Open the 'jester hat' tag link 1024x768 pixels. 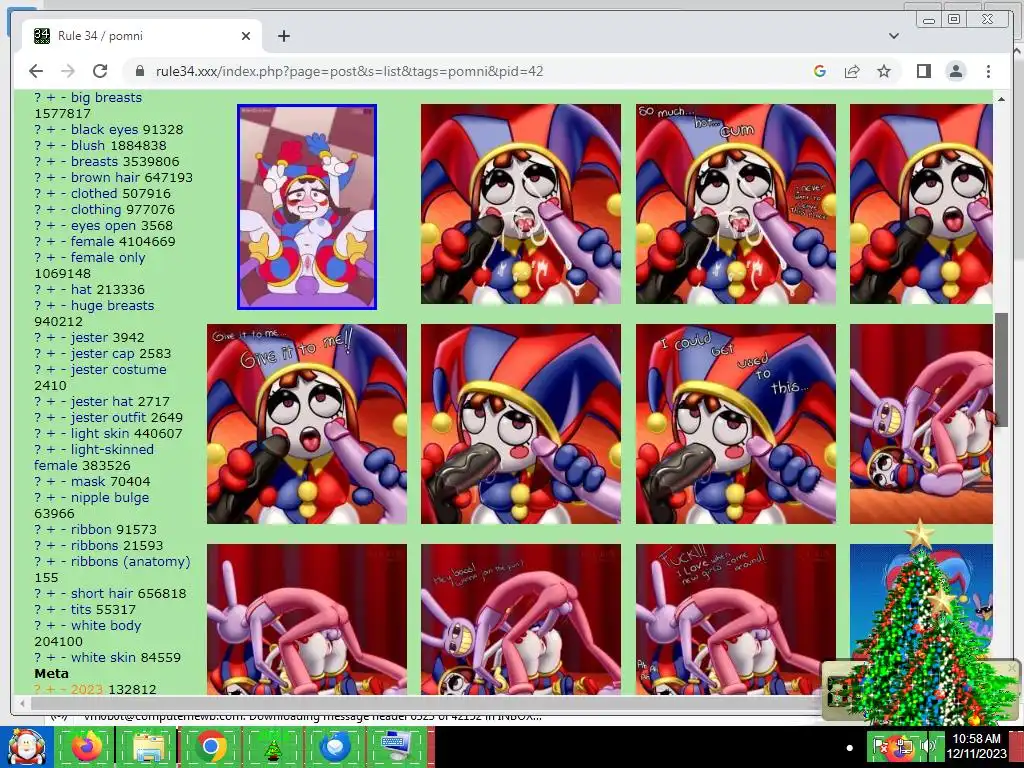tap(103, 401)
